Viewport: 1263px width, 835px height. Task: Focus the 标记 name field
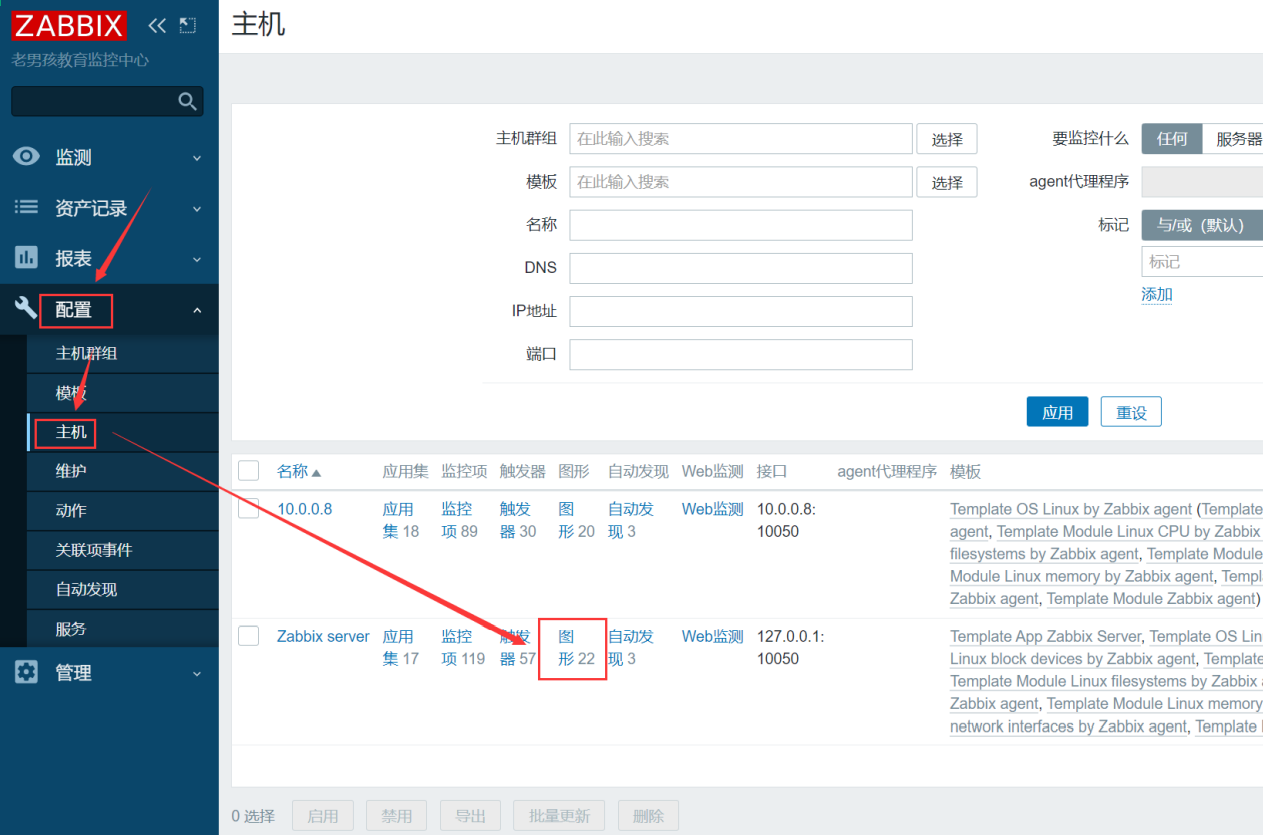(x=1202, y=262)
